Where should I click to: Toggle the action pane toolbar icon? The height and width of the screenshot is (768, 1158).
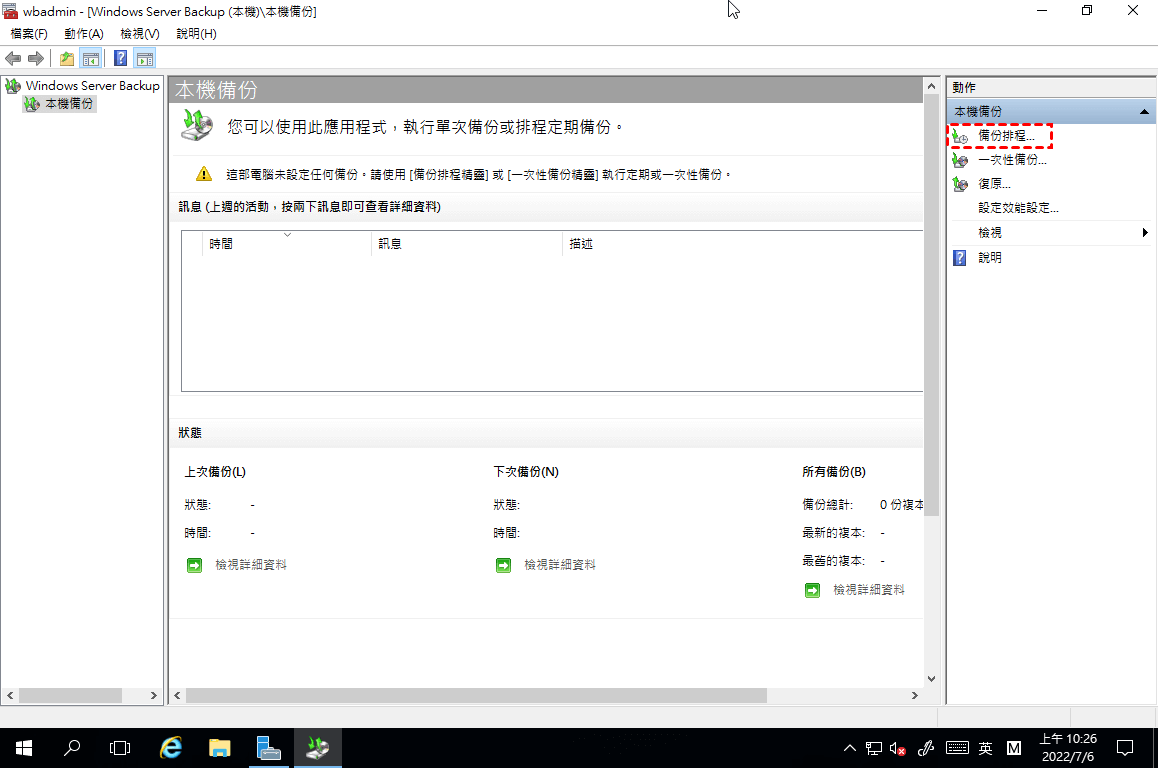(145, 58)
